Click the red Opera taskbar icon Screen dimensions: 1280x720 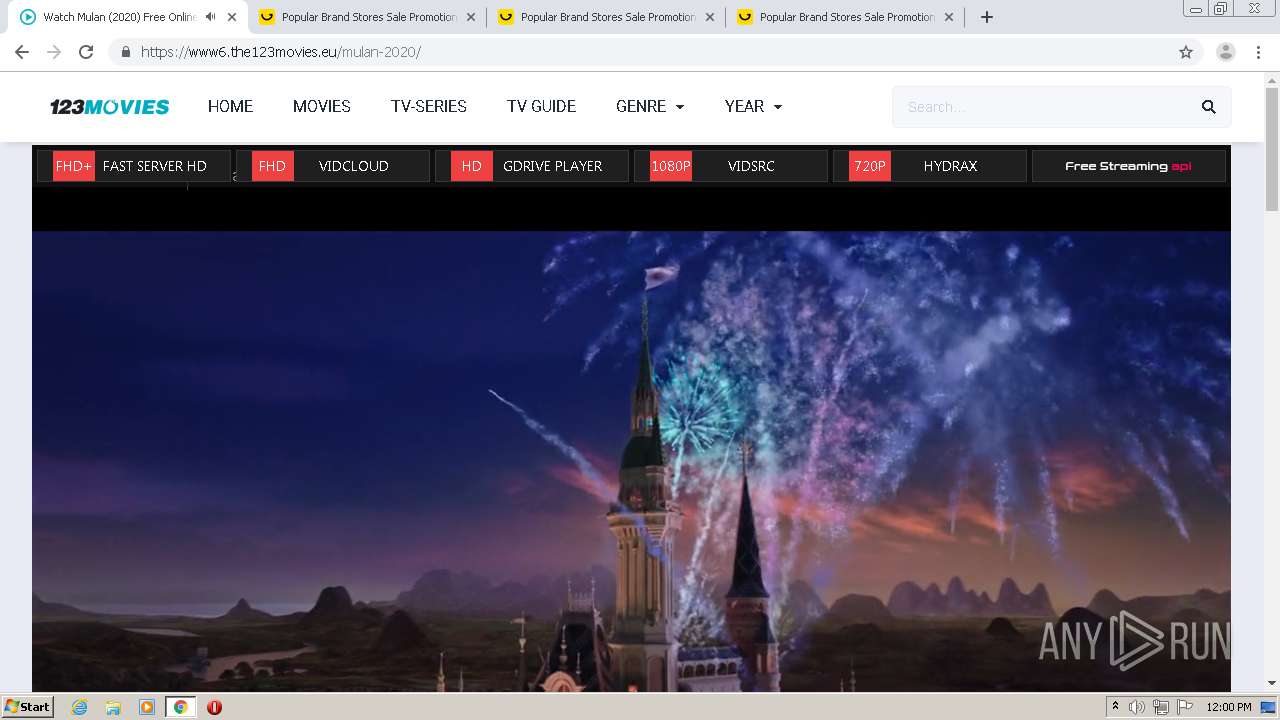(x=214, y=707)
